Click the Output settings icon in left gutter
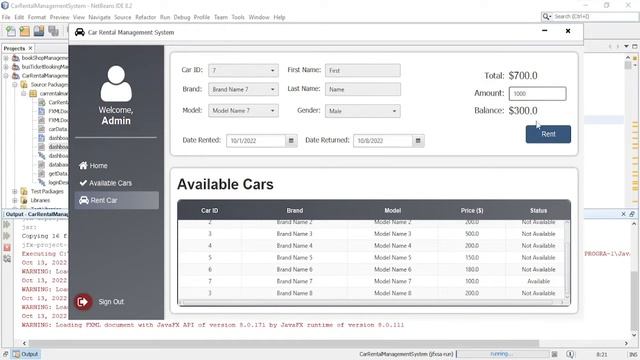Screen dimensions: 640x360 click(x=7, y=259)
